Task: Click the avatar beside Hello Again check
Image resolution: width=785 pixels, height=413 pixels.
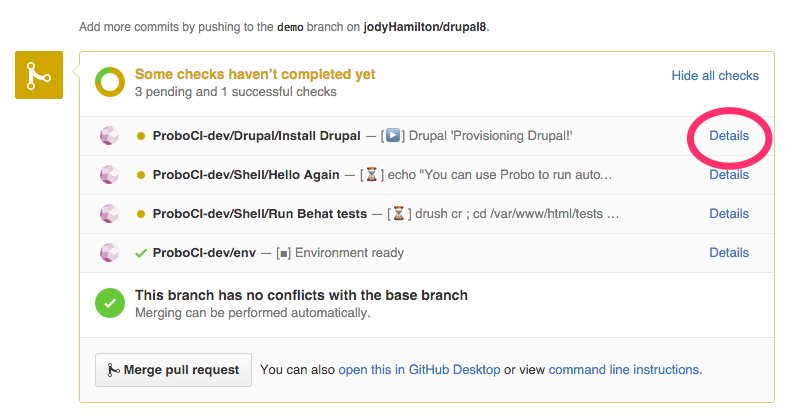Action: point(110,175)
